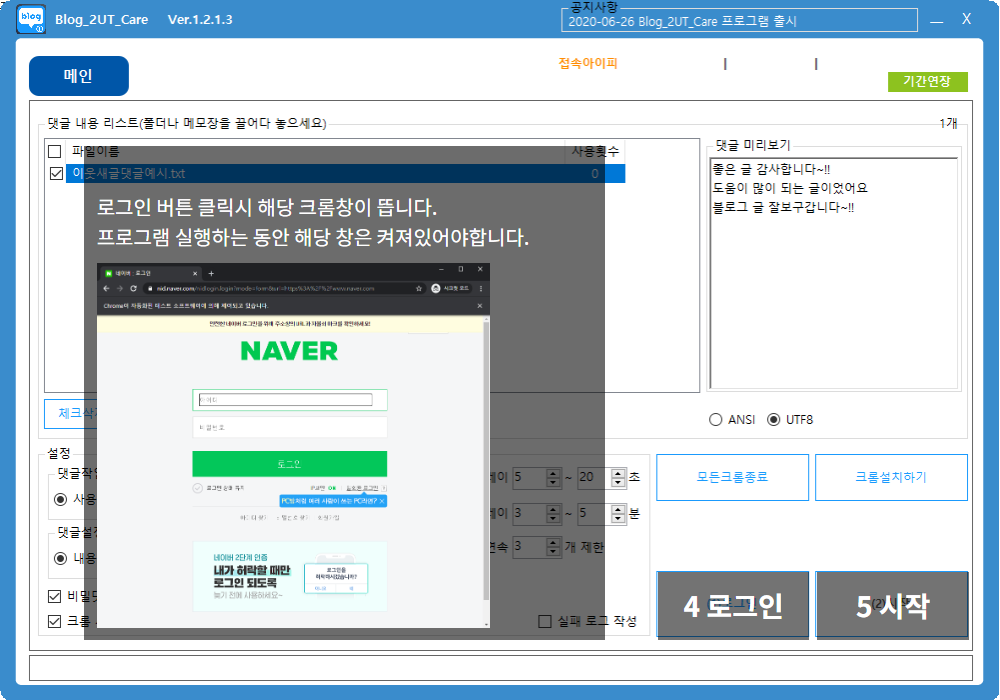Increase the 연속 개 제한 count

click(553, 542)
